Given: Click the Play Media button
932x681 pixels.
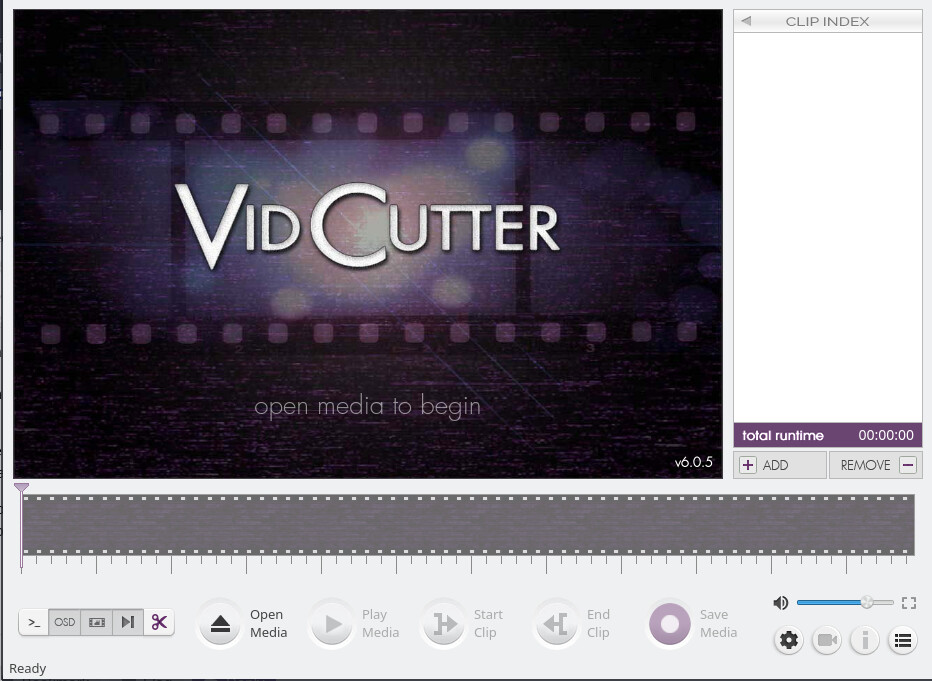Looking at the screenshot, I should (x=332, y=624).
